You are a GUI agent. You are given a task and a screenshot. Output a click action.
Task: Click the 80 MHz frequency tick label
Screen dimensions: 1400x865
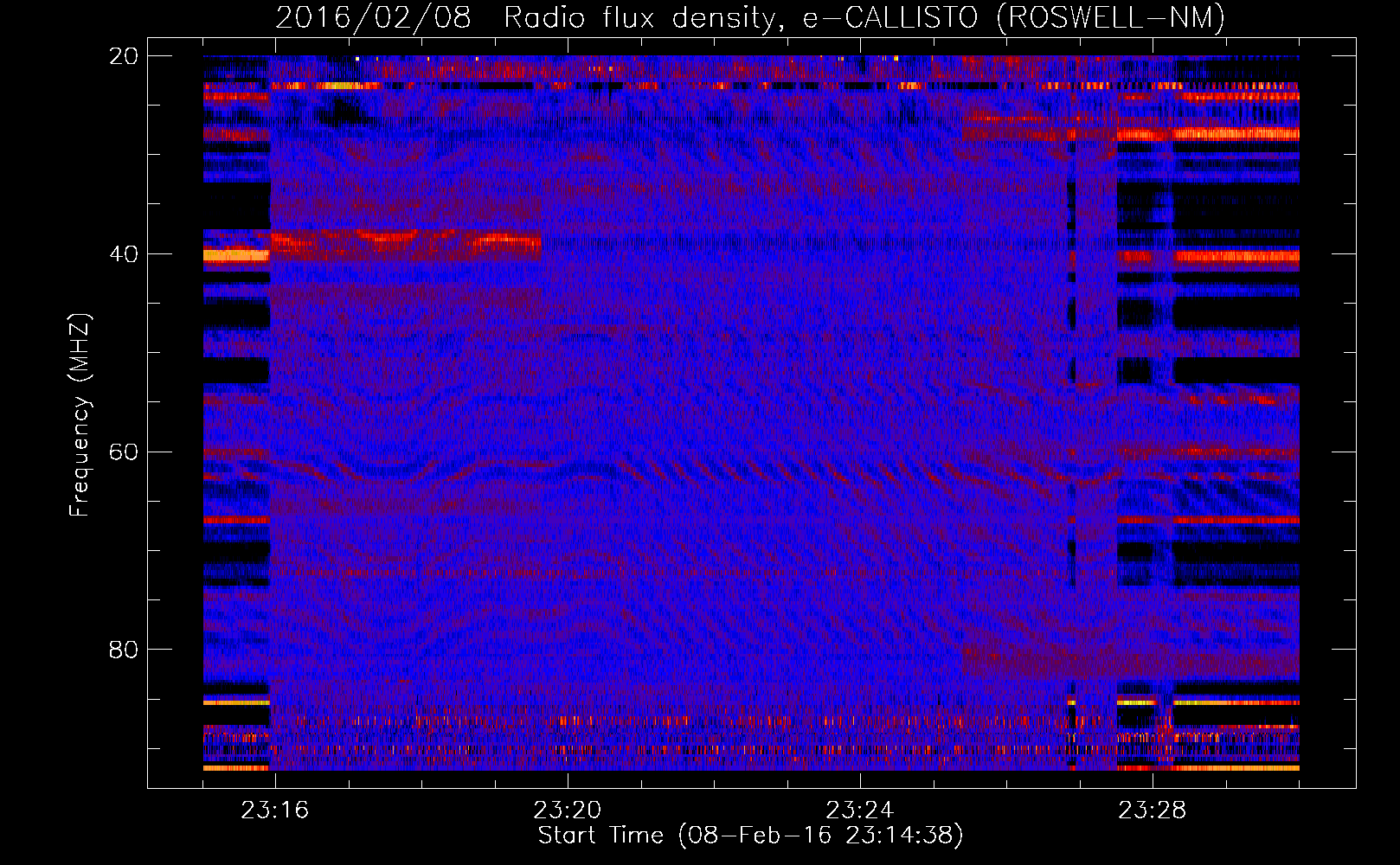point(123,650)
